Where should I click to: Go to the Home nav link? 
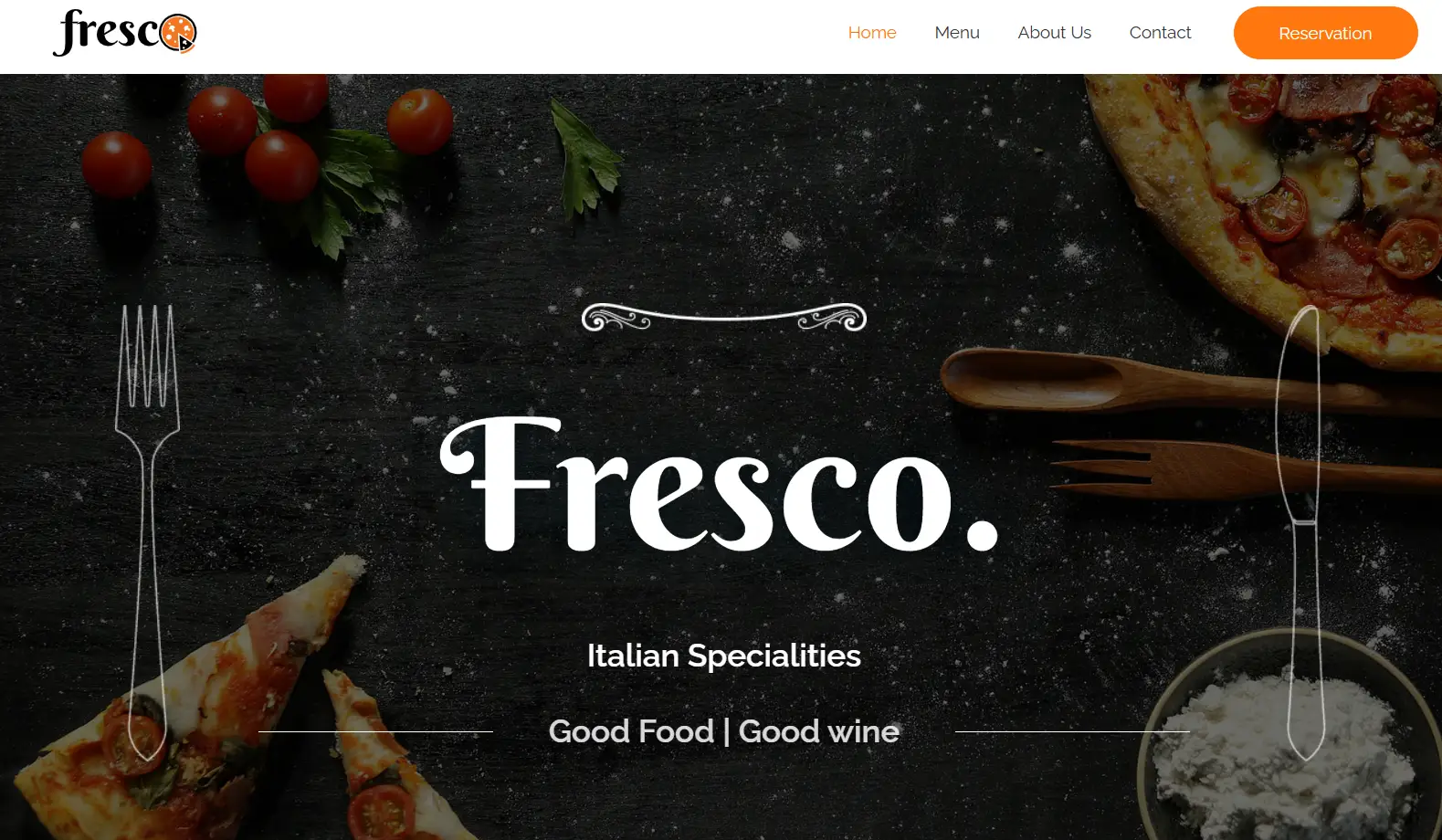[872, 33]
